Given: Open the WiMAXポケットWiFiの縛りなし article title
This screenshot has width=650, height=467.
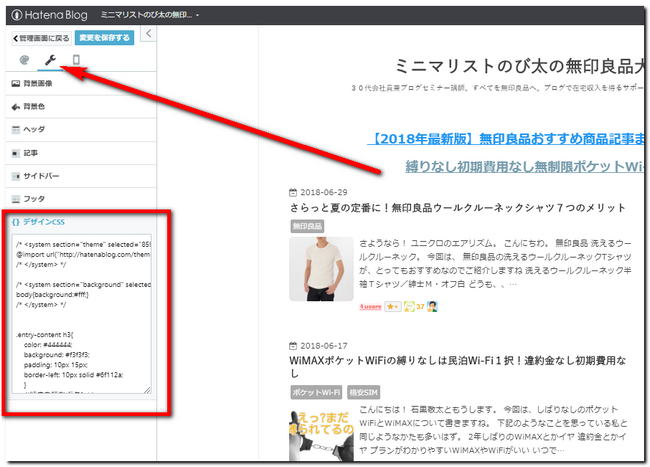Looking at the screenshot, I should tap(457, 367).
